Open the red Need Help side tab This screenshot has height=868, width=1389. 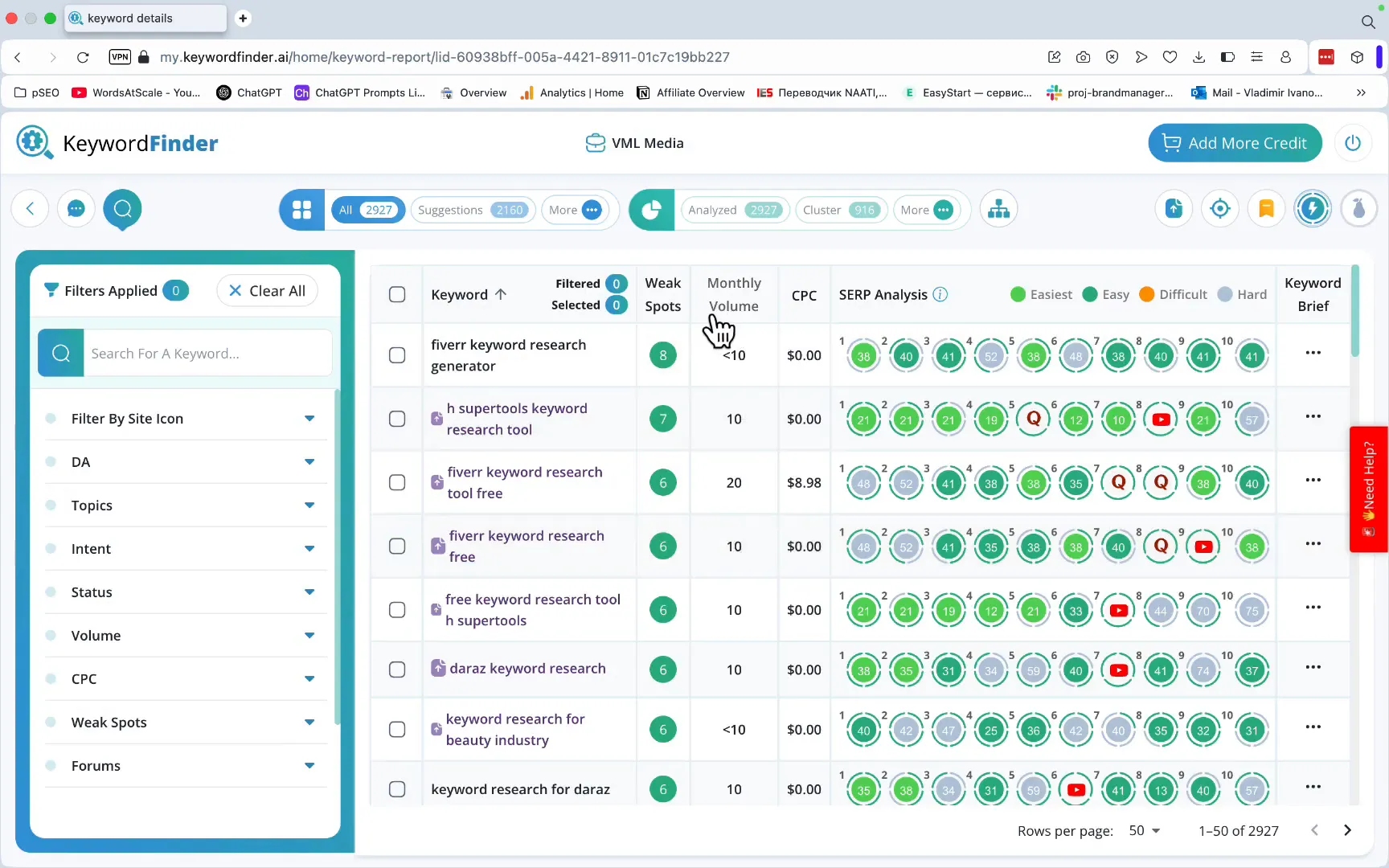pos(1369,489)
